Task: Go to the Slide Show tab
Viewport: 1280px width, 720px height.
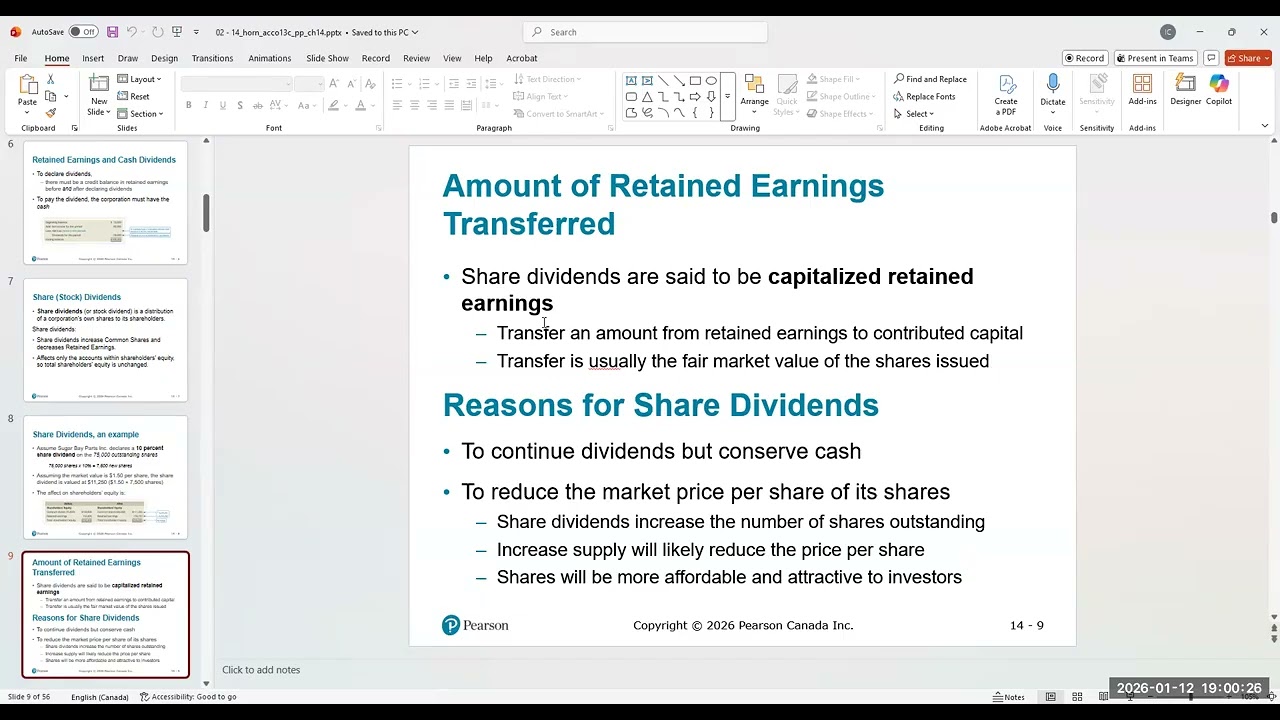Action: 327,58
